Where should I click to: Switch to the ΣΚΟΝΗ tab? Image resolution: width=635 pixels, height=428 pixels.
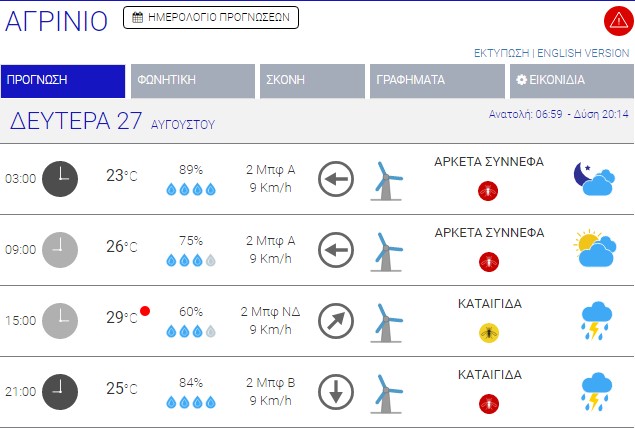(x=311, y=81)
